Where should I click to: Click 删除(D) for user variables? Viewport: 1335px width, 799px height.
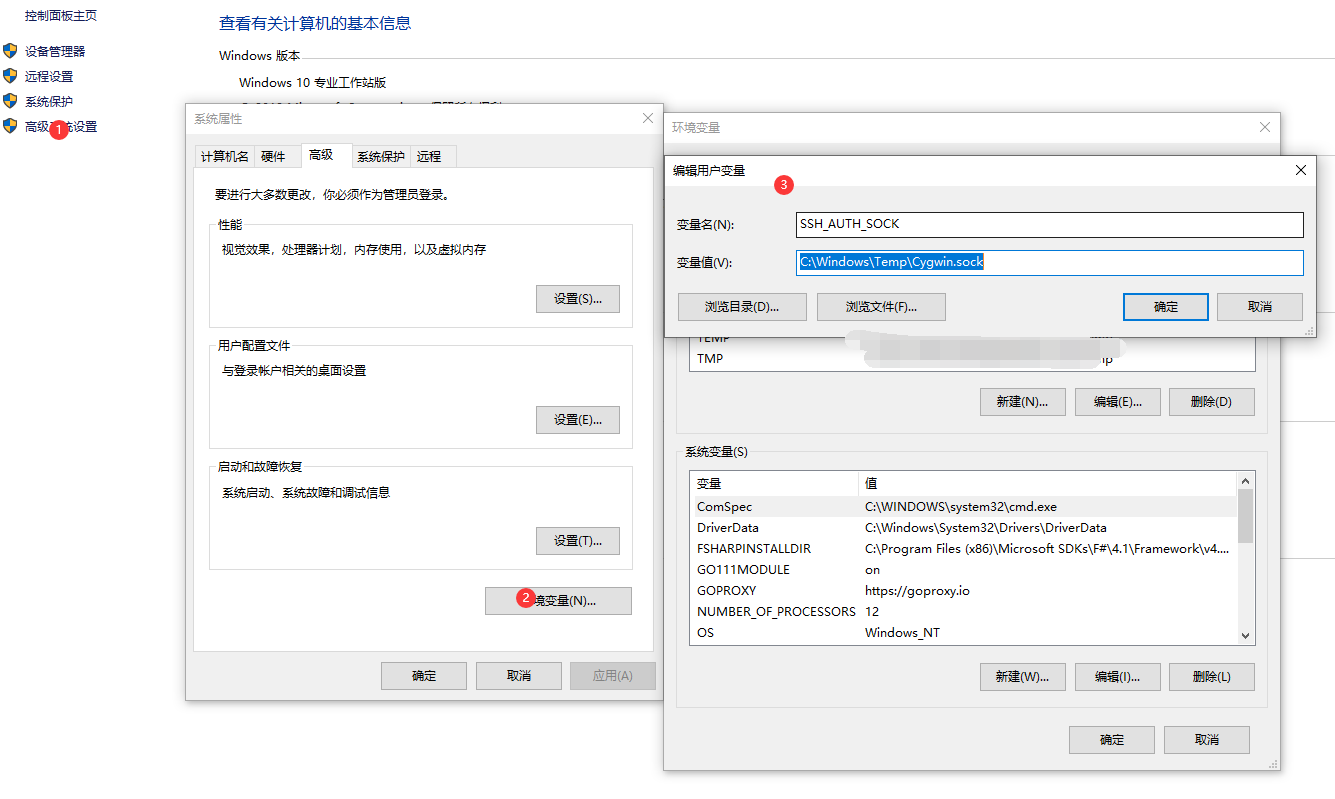(1211, 402)
